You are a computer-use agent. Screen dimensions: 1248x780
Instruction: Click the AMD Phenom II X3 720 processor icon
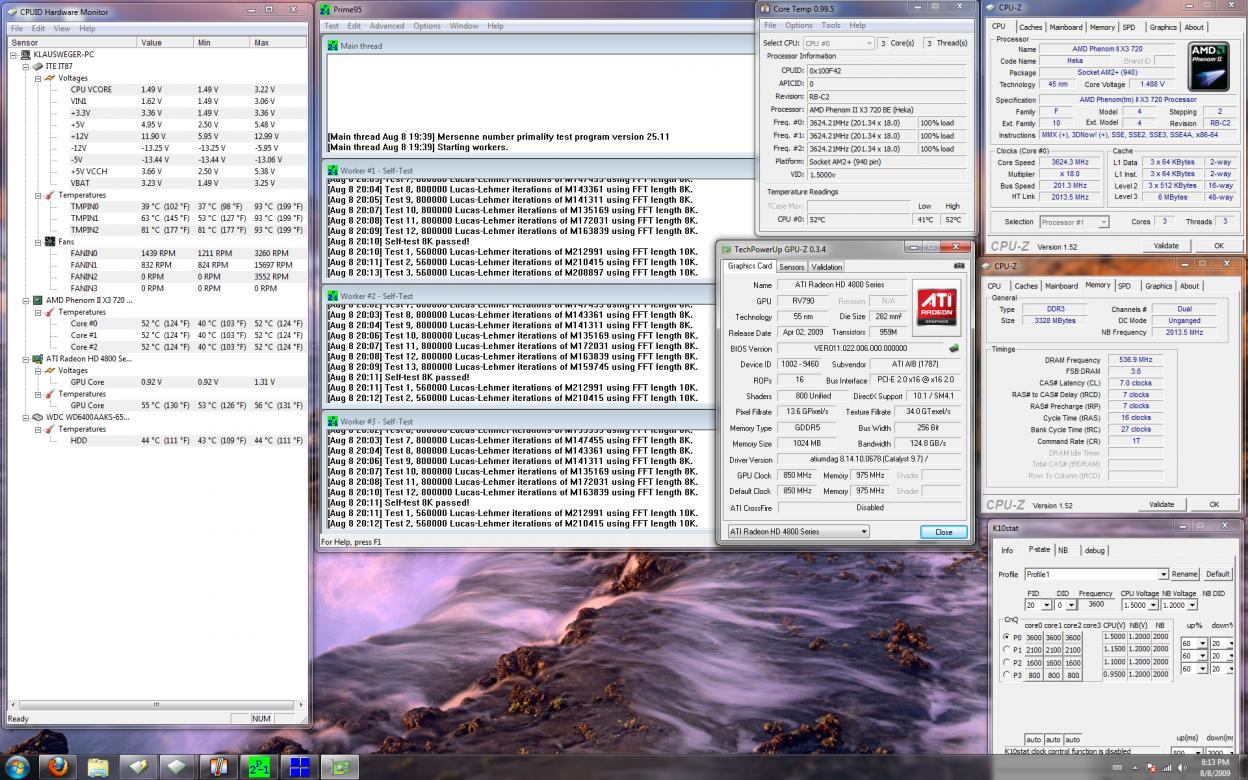pyautogui.click(x=37, y=300)
